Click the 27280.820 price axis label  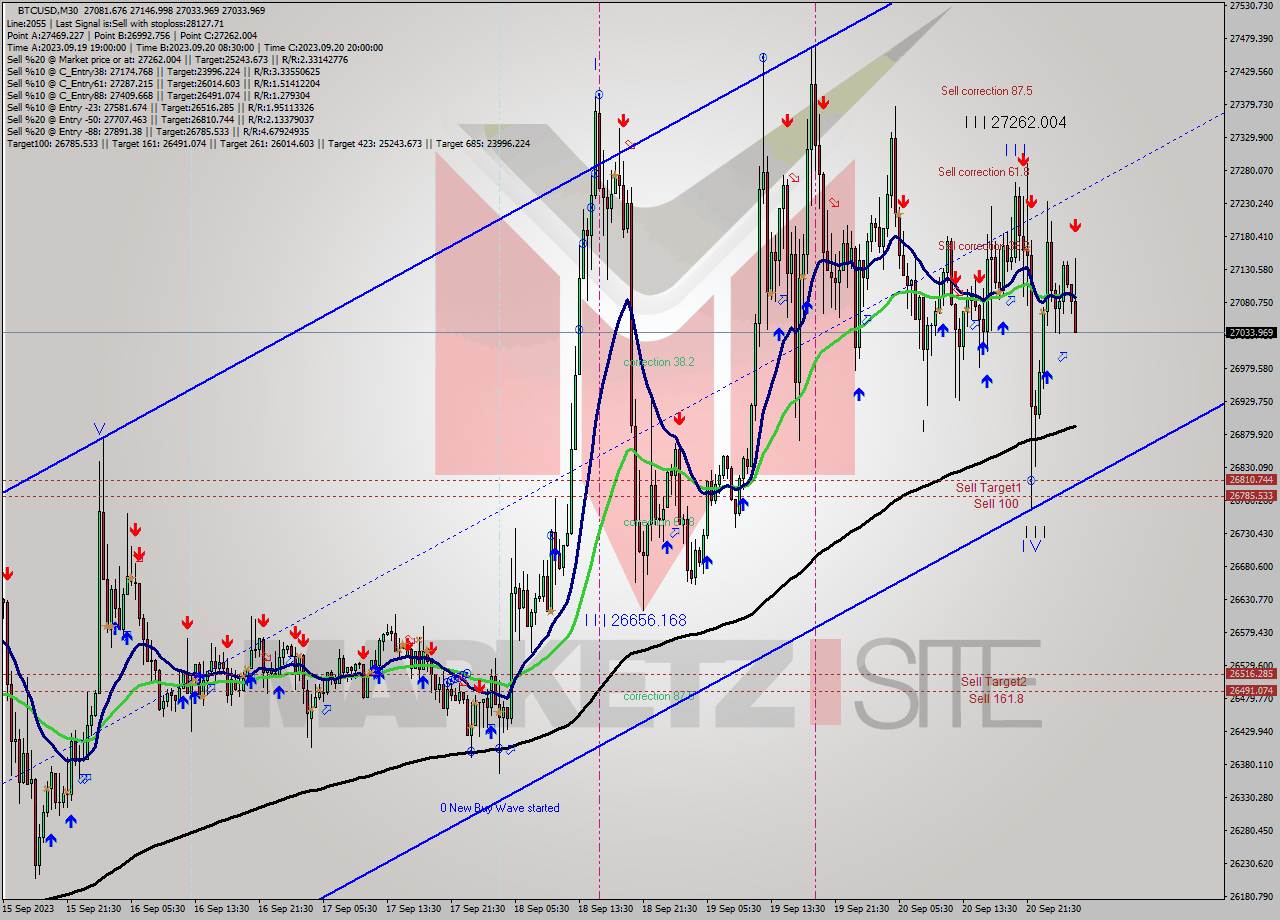tap(1251, 170)
